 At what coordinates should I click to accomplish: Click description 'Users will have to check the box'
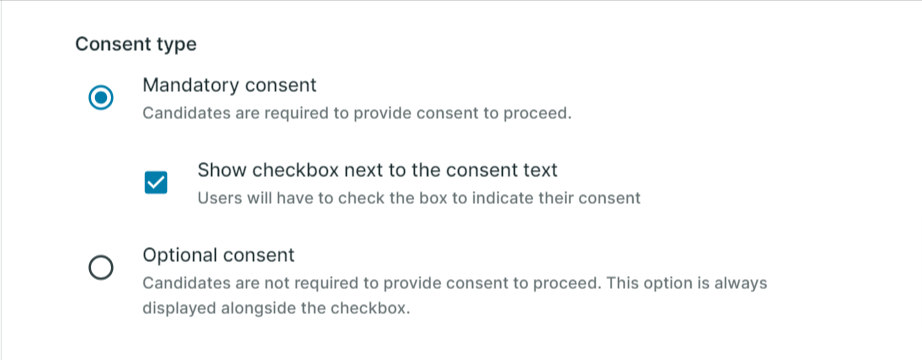pos(419,198)
